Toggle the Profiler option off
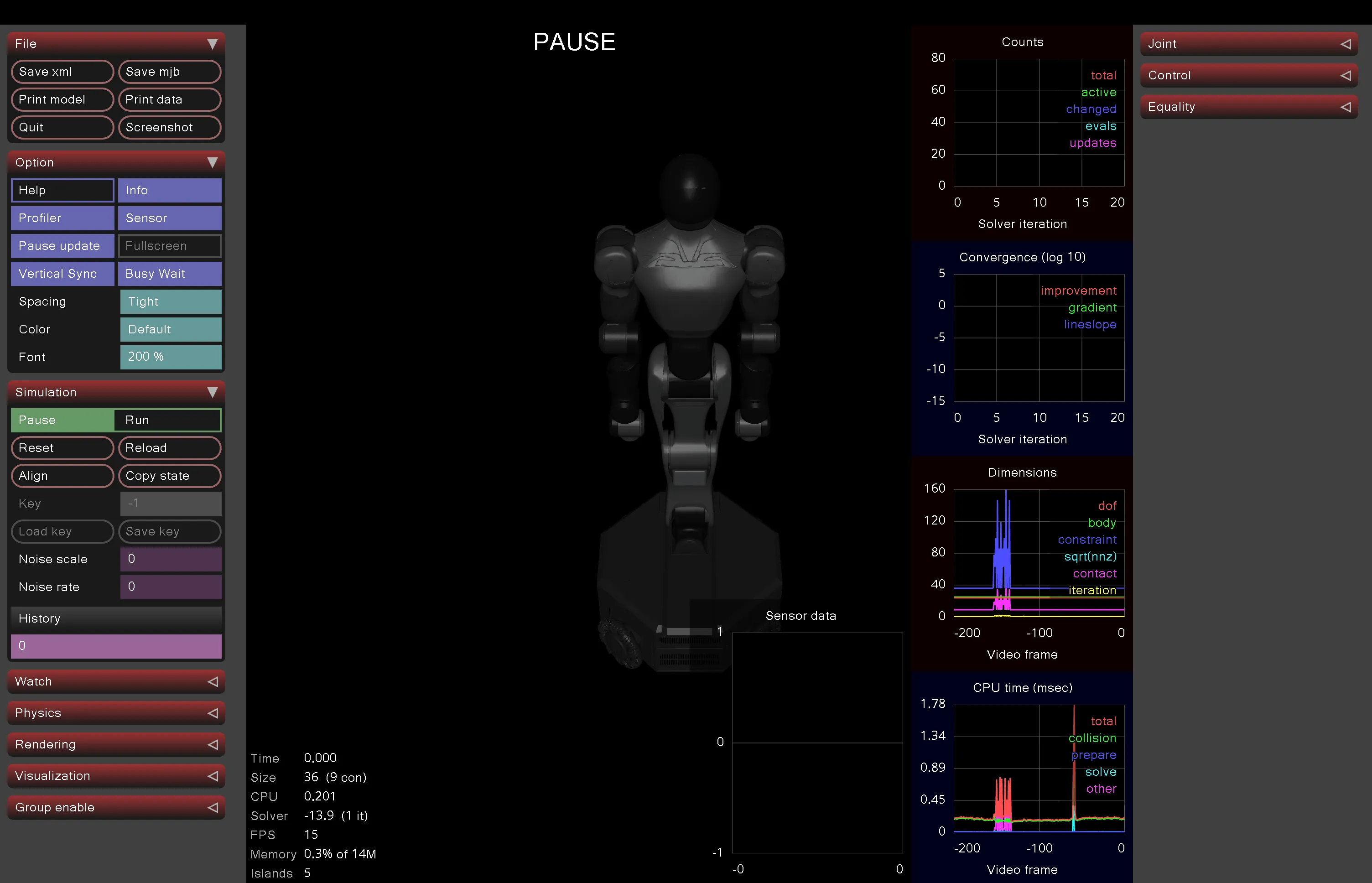 (62, 218)
